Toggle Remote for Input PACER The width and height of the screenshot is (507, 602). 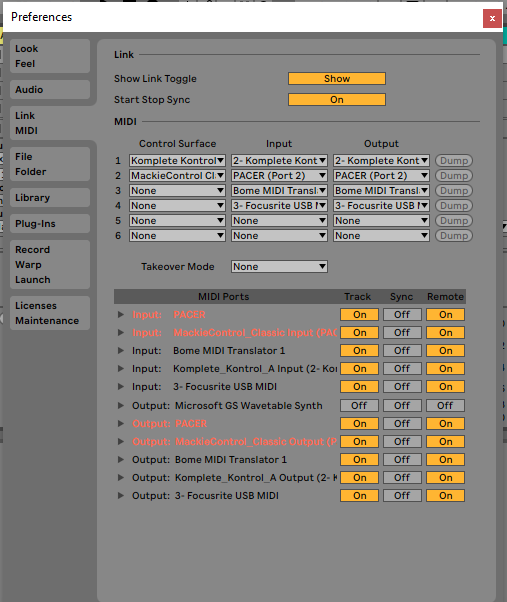(x=445, y=314)
